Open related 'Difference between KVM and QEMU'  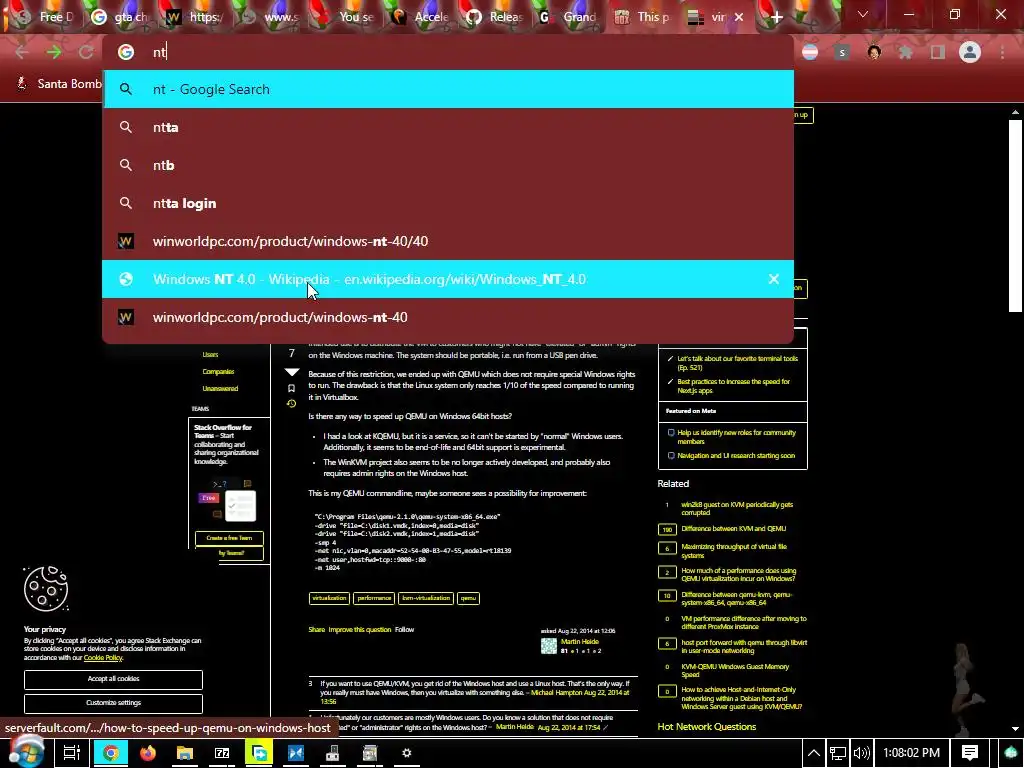point(733,529)
